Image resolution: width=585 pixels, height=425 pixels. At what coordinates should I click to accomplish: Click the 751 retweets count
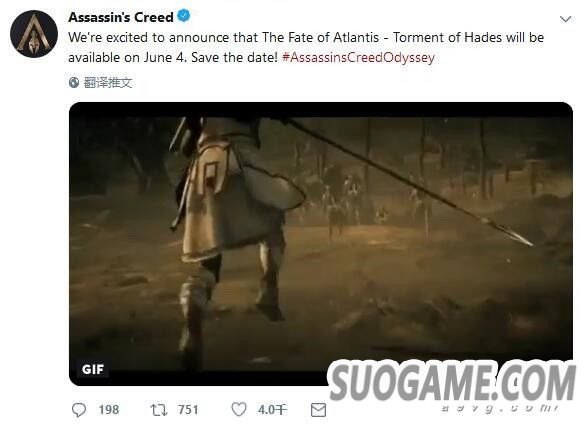pyautogui.click(x=188, y=410)
